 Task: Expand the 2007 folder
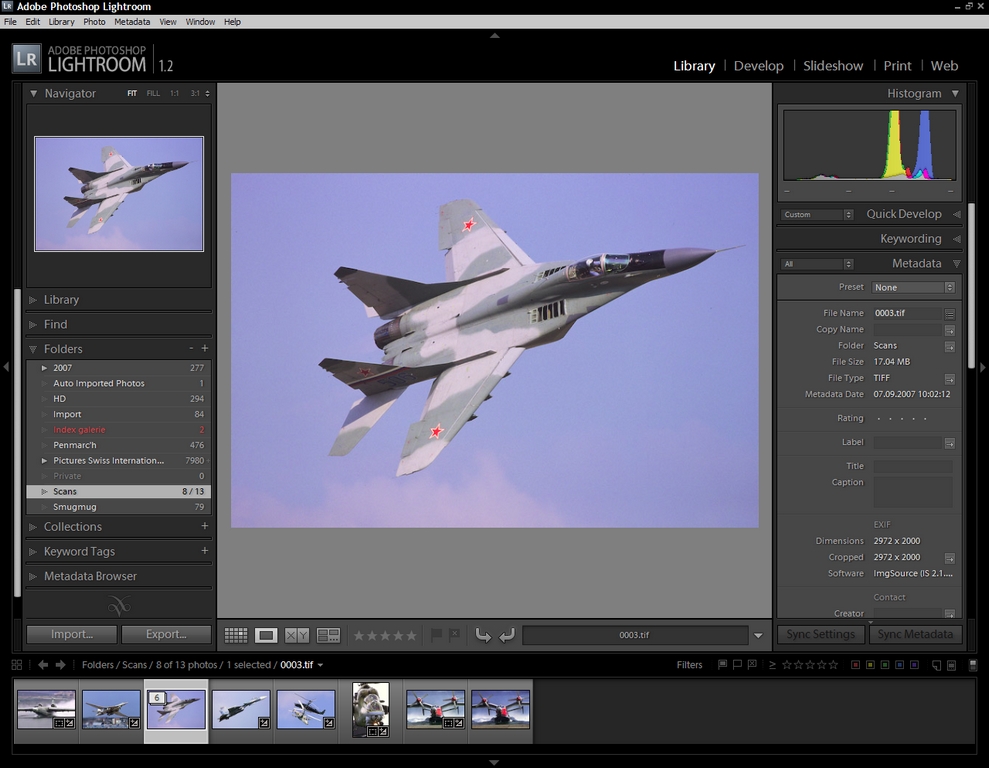pos(44,368)
